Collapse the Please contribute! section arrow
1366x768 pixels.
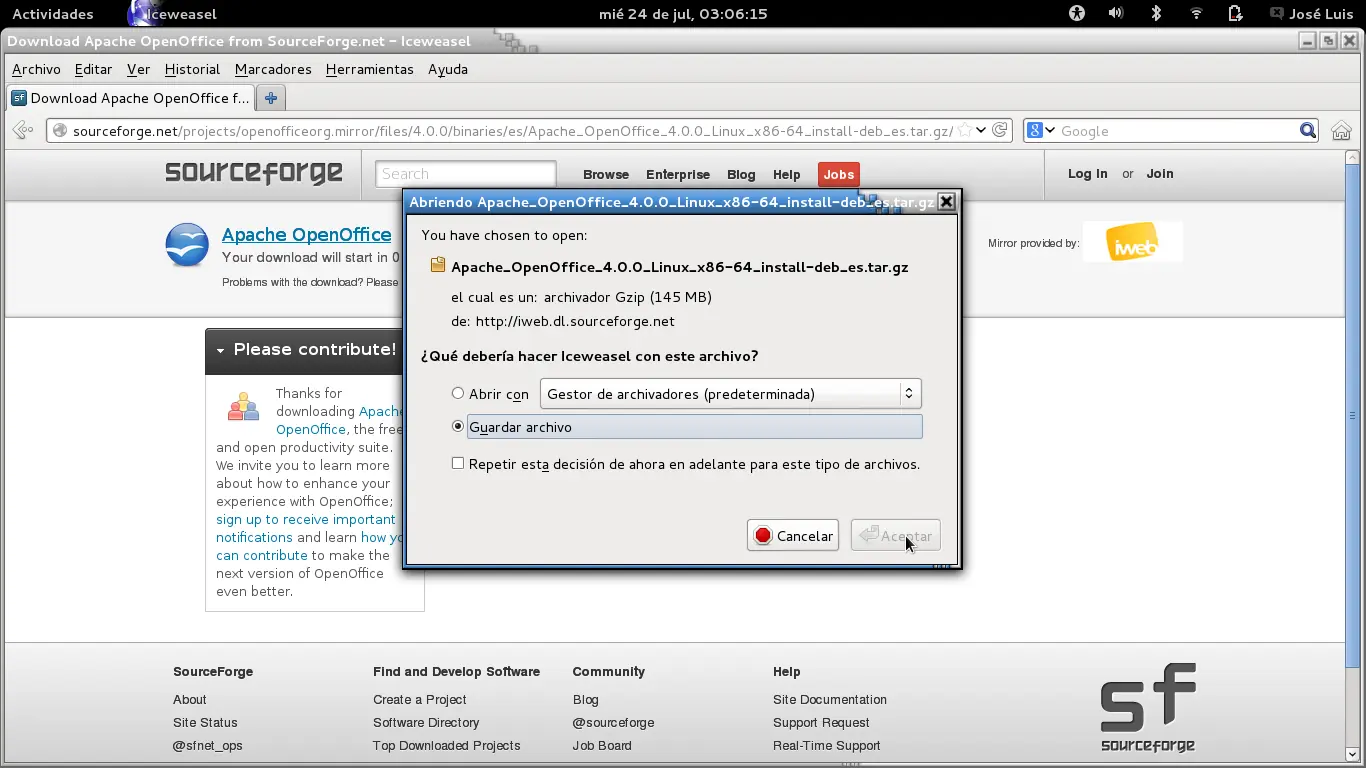(220, 351)
